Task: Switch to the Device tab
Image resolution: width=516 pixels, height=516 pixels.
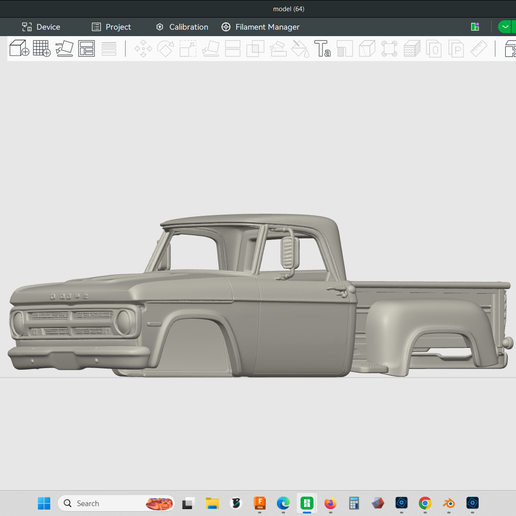Action: pyautogui.click(x=41, y=27)
